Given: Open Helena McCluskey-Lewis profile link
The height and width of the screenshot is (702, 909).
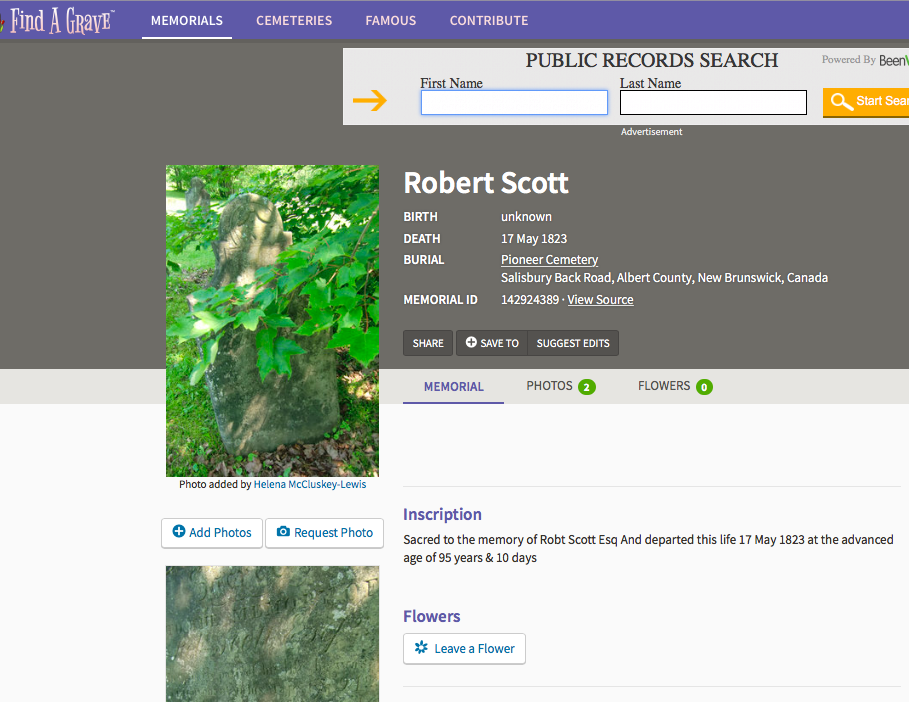Looking at the screenshot, I should click(310, 485).
